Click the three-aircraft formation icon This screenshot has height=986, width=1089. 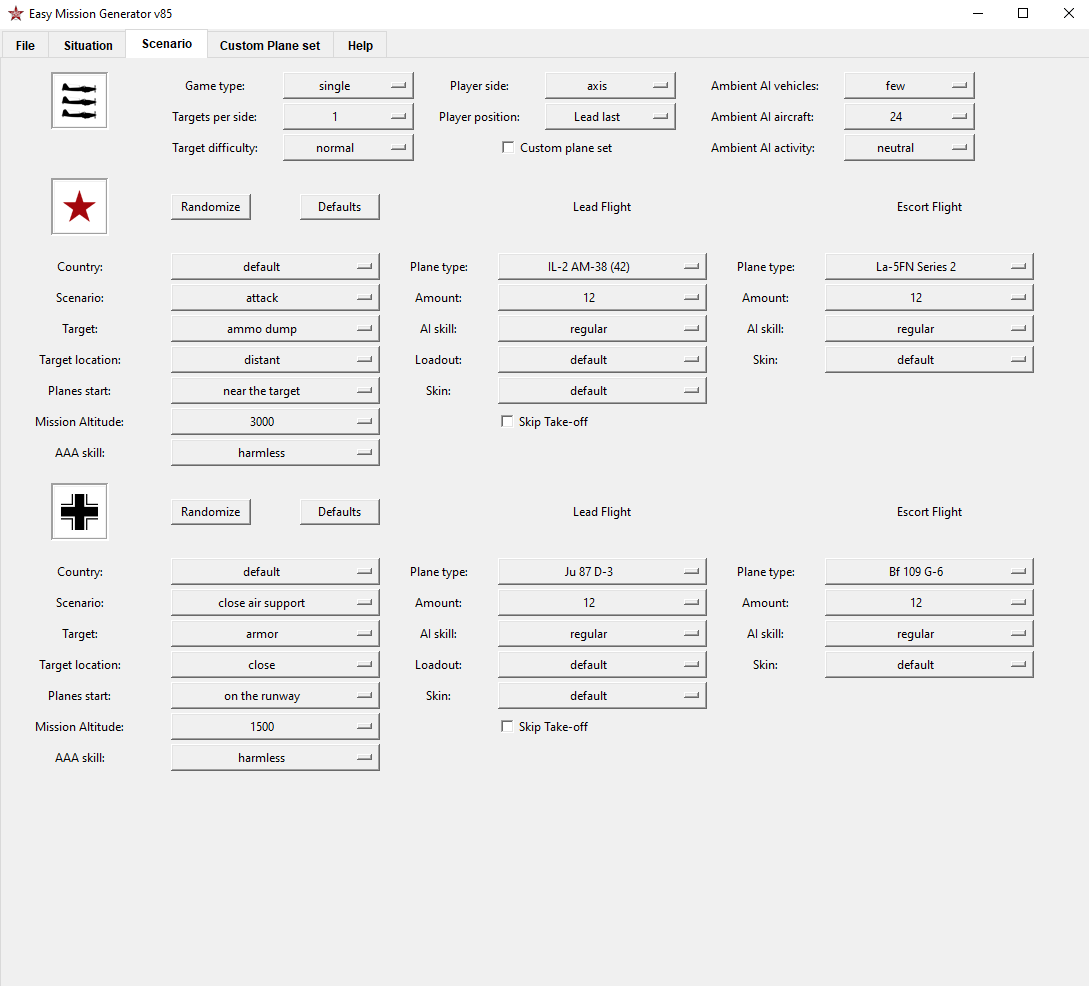coord(79,101)
